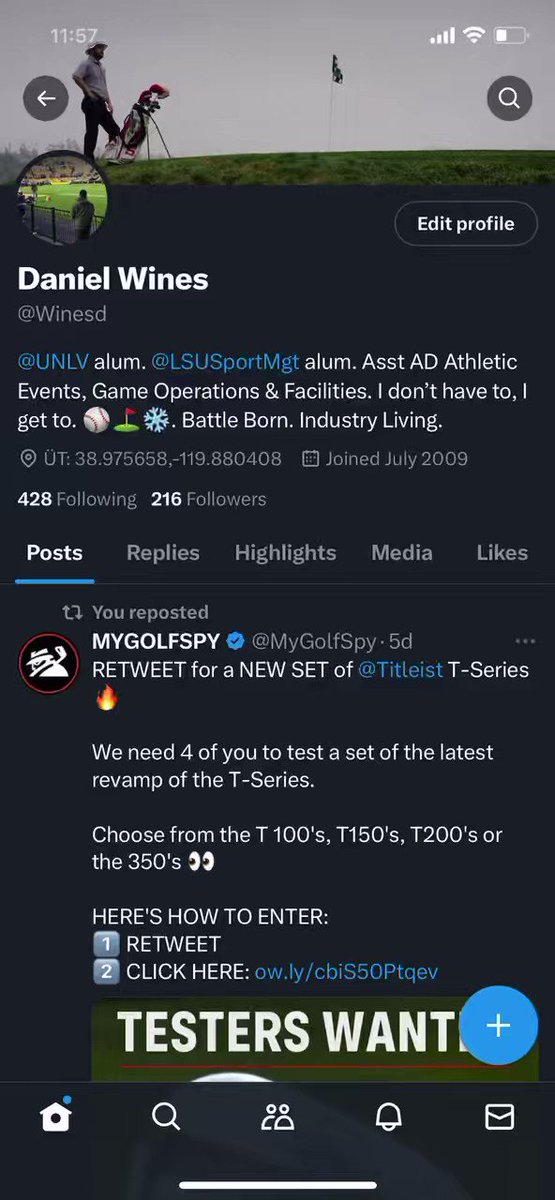Tap the back arrow icon
The width and height of the screenshot is (555, 1200).
46,98
